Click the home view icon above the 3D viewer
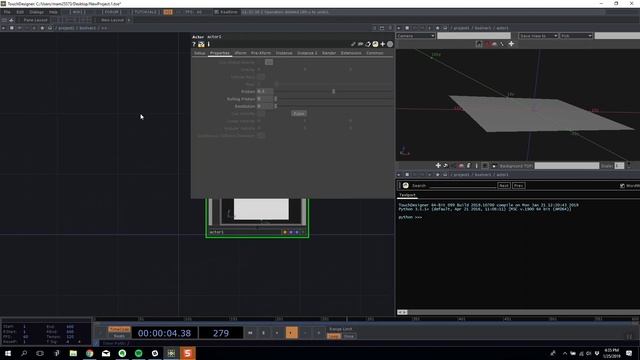 click(479, 44)
